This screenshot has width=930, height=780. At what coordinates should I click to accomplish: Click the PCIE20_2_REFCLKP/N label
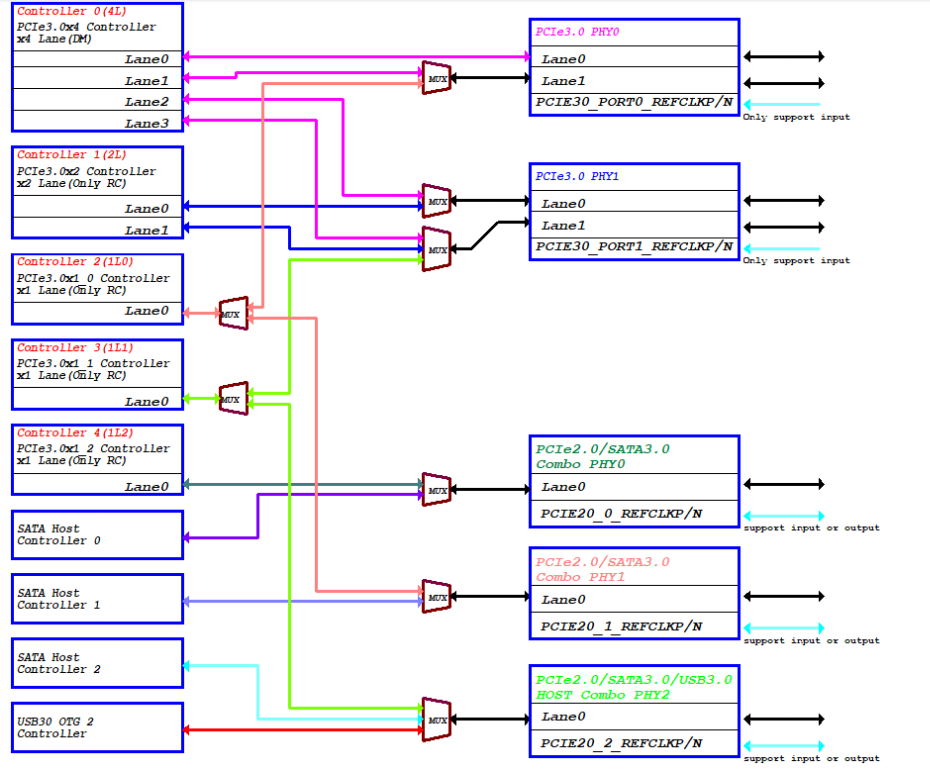(x=621, y=743)
